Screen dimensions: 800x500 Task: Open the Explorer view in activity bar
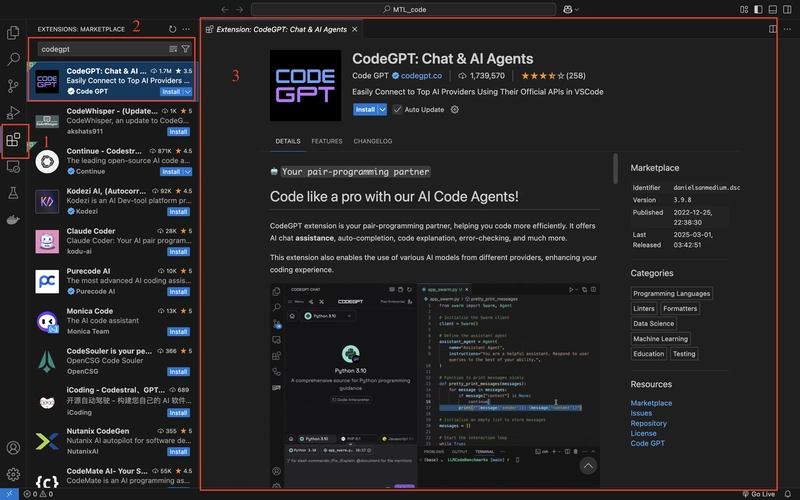[13, 33]
